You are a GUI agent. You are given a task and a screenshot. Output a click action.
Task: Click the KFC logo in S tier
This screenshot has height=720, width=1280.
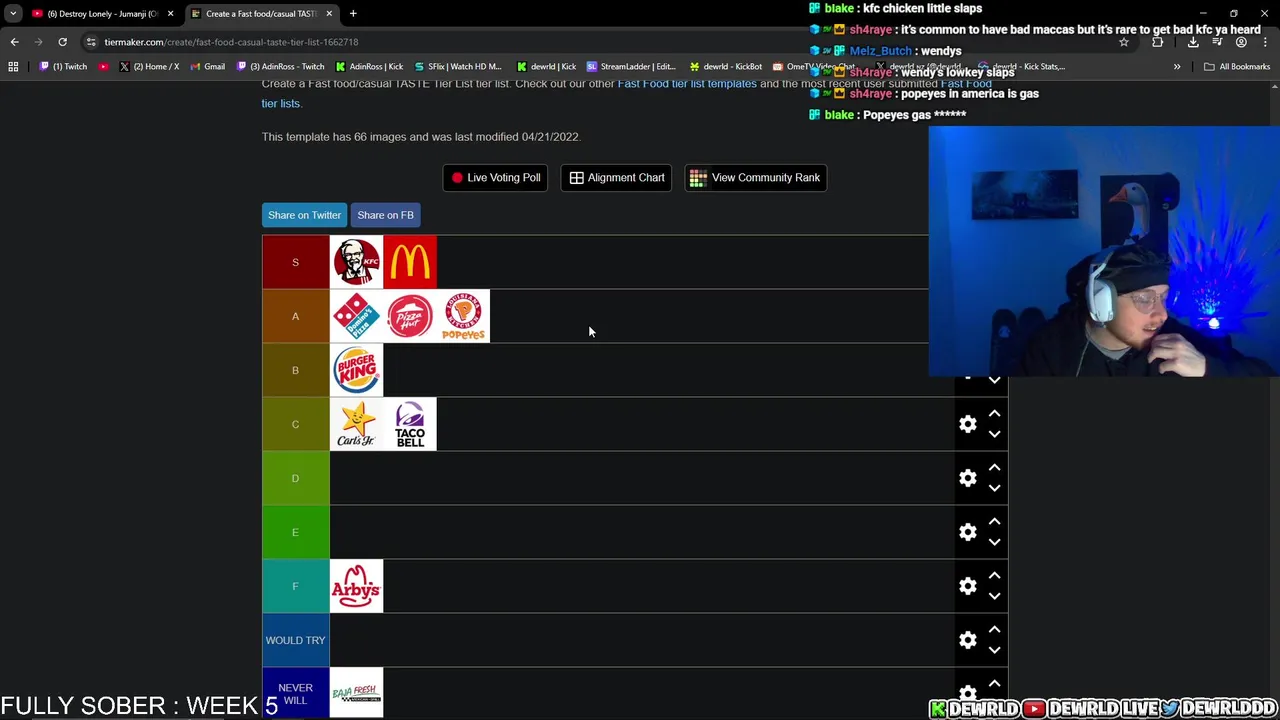coord(356,262)
